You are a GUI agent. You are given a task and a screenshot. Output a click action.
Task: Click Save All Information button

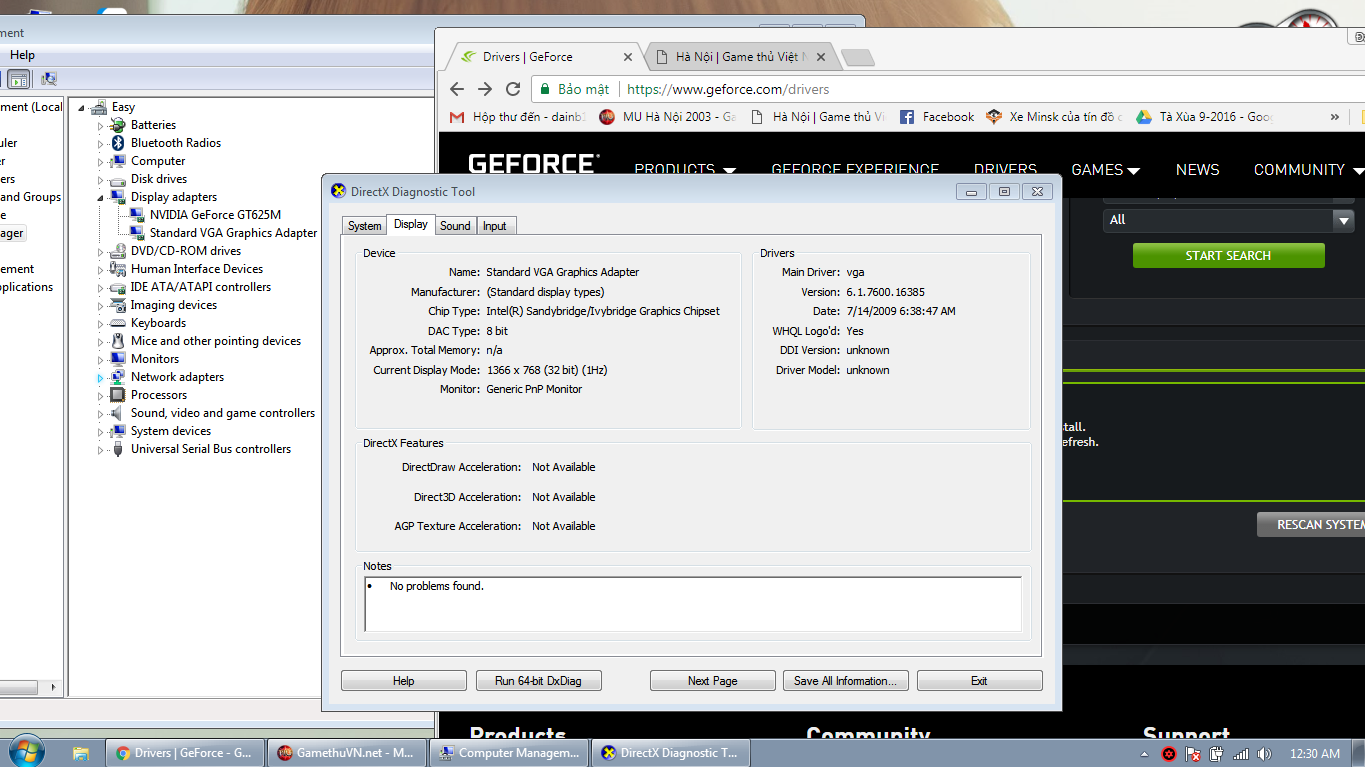tap(845, 681)
